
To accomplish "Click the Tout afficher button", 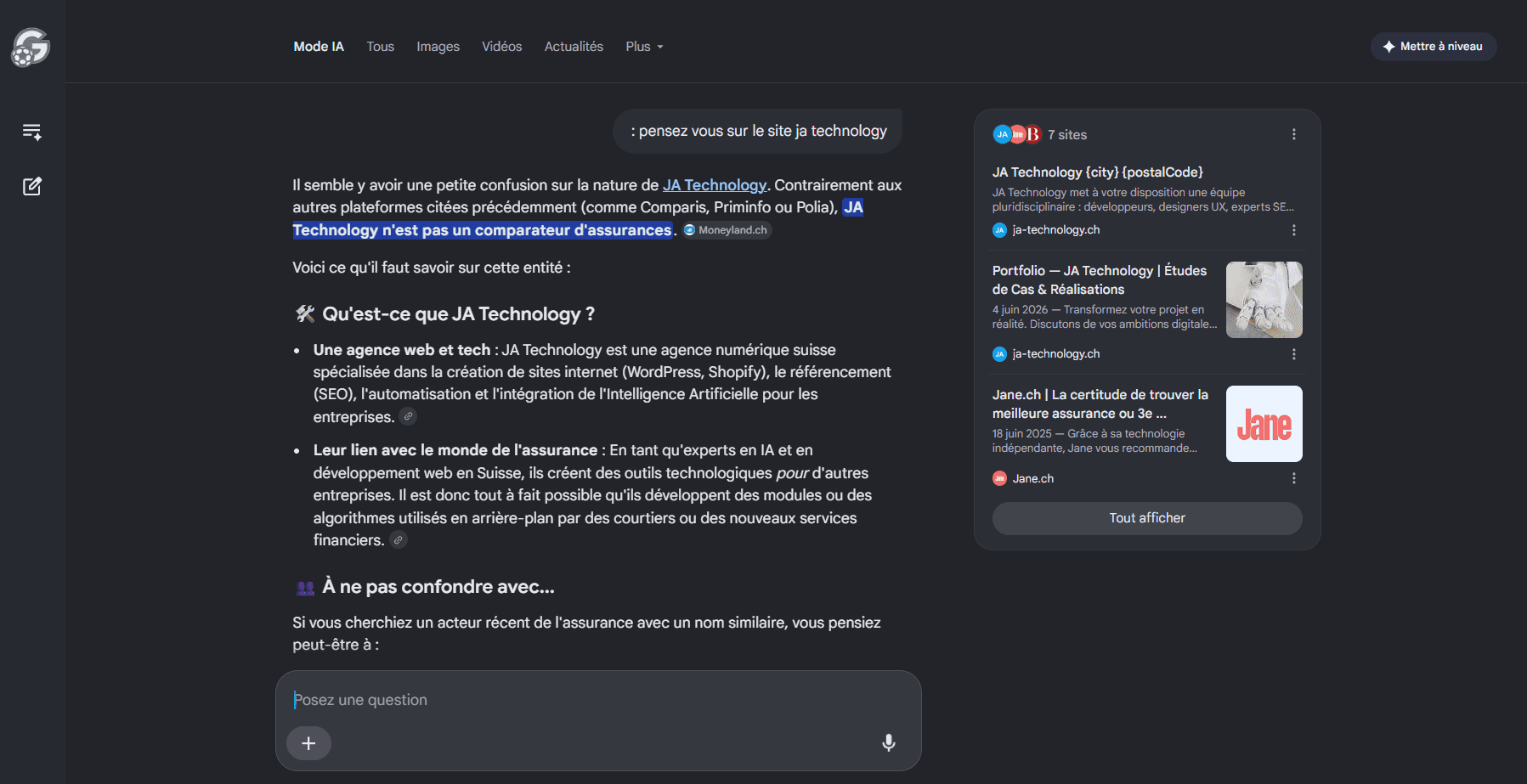I will [x=1147, y=518].
